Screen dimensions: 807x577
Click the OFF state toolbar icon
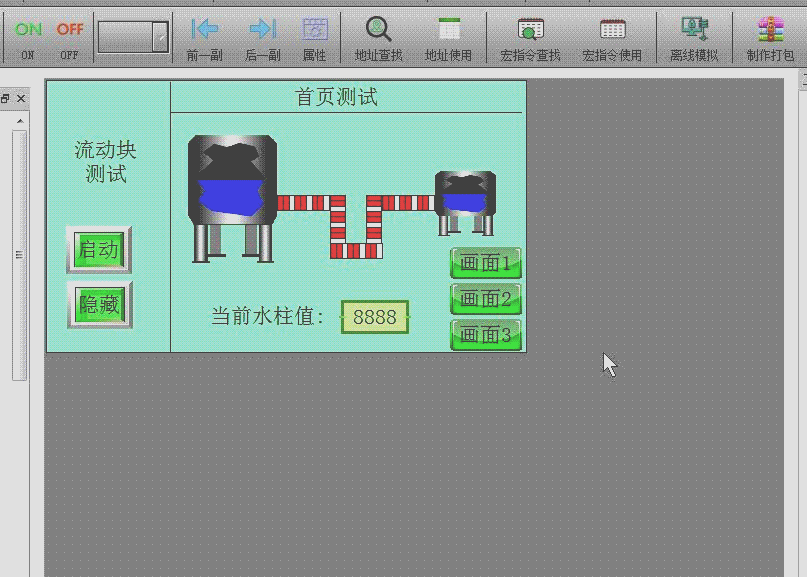coord(69,37)
